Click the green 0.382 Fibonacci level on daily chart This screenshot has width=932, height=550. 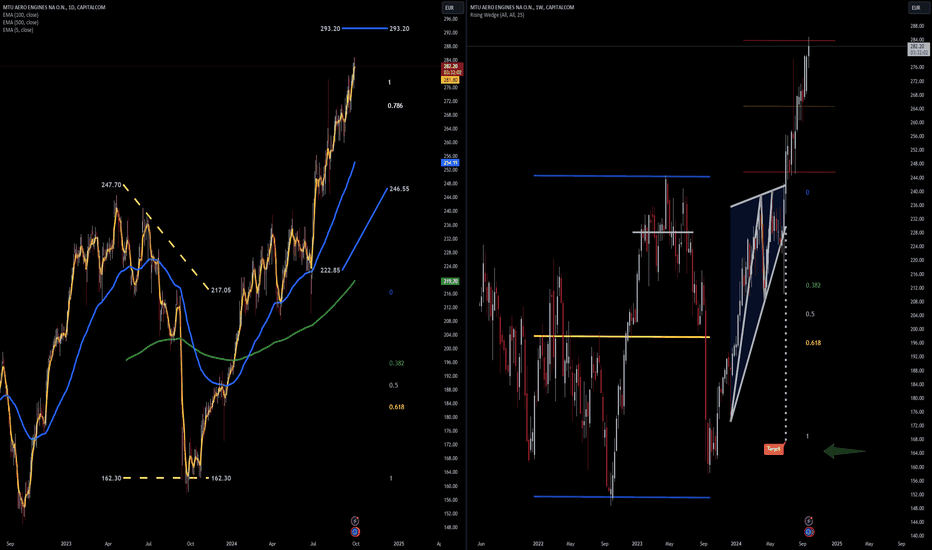point(396,363)
